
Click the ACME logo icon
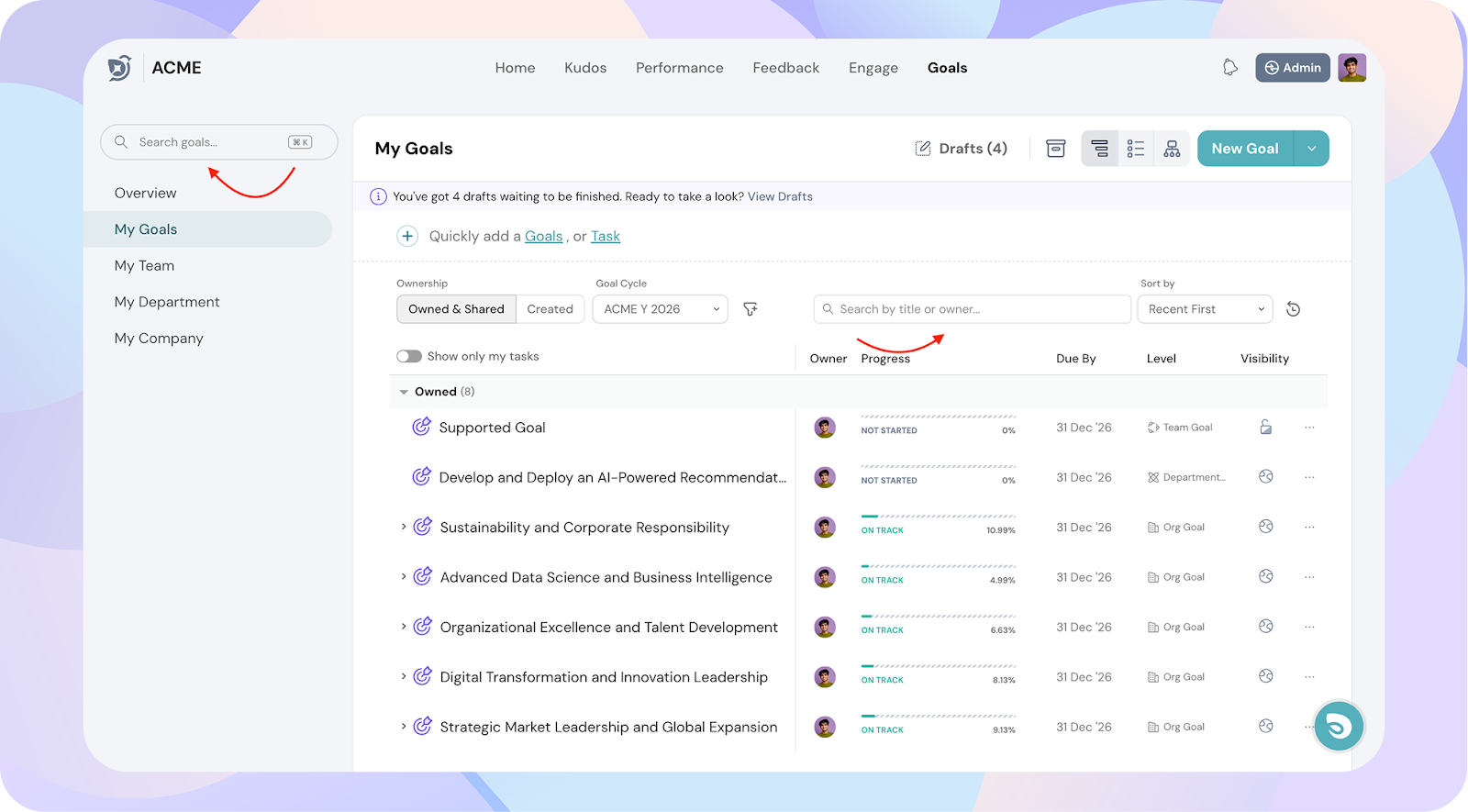pos(119,68)
